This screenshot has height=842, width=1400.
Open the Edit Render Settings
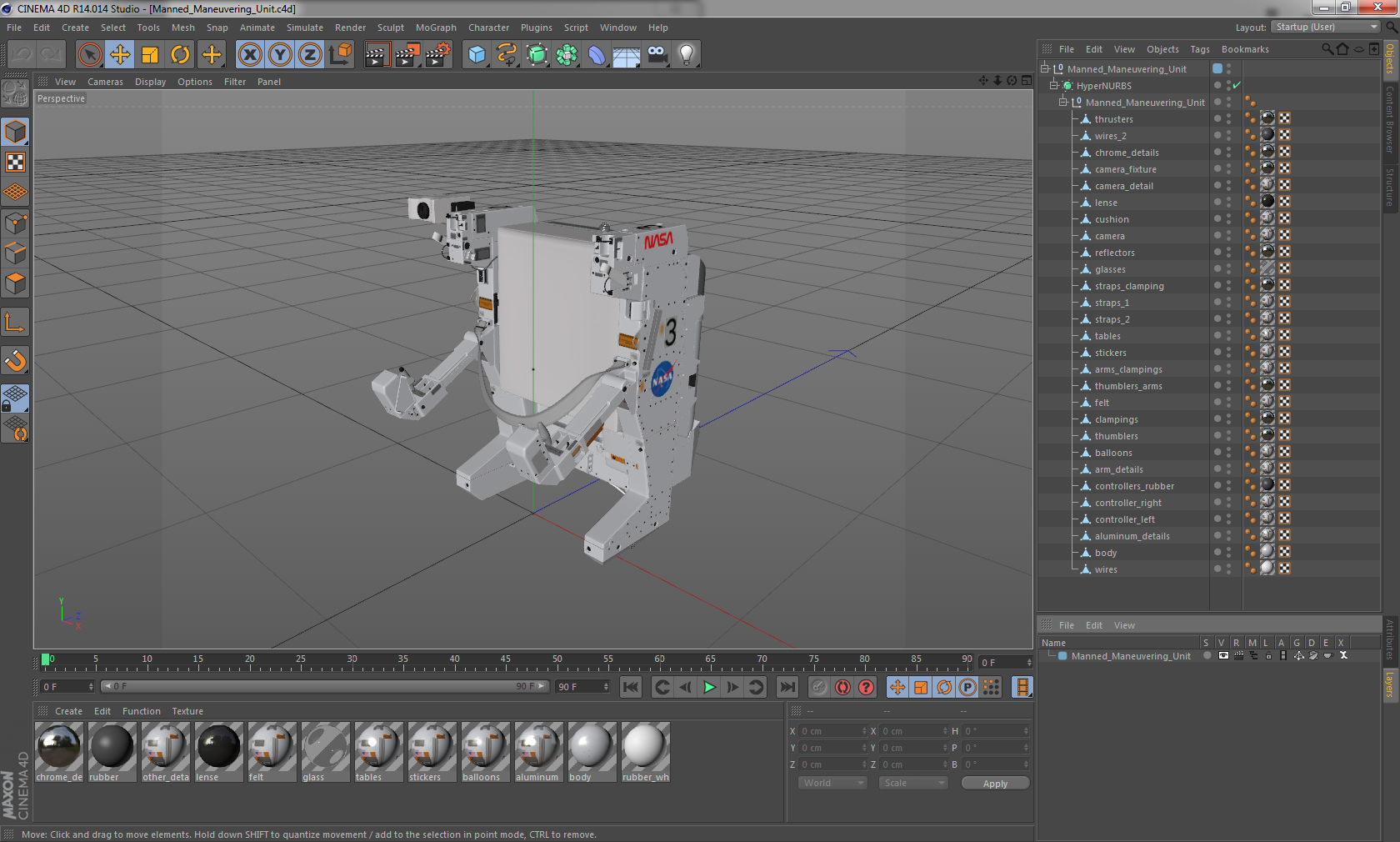coord(437,55)
